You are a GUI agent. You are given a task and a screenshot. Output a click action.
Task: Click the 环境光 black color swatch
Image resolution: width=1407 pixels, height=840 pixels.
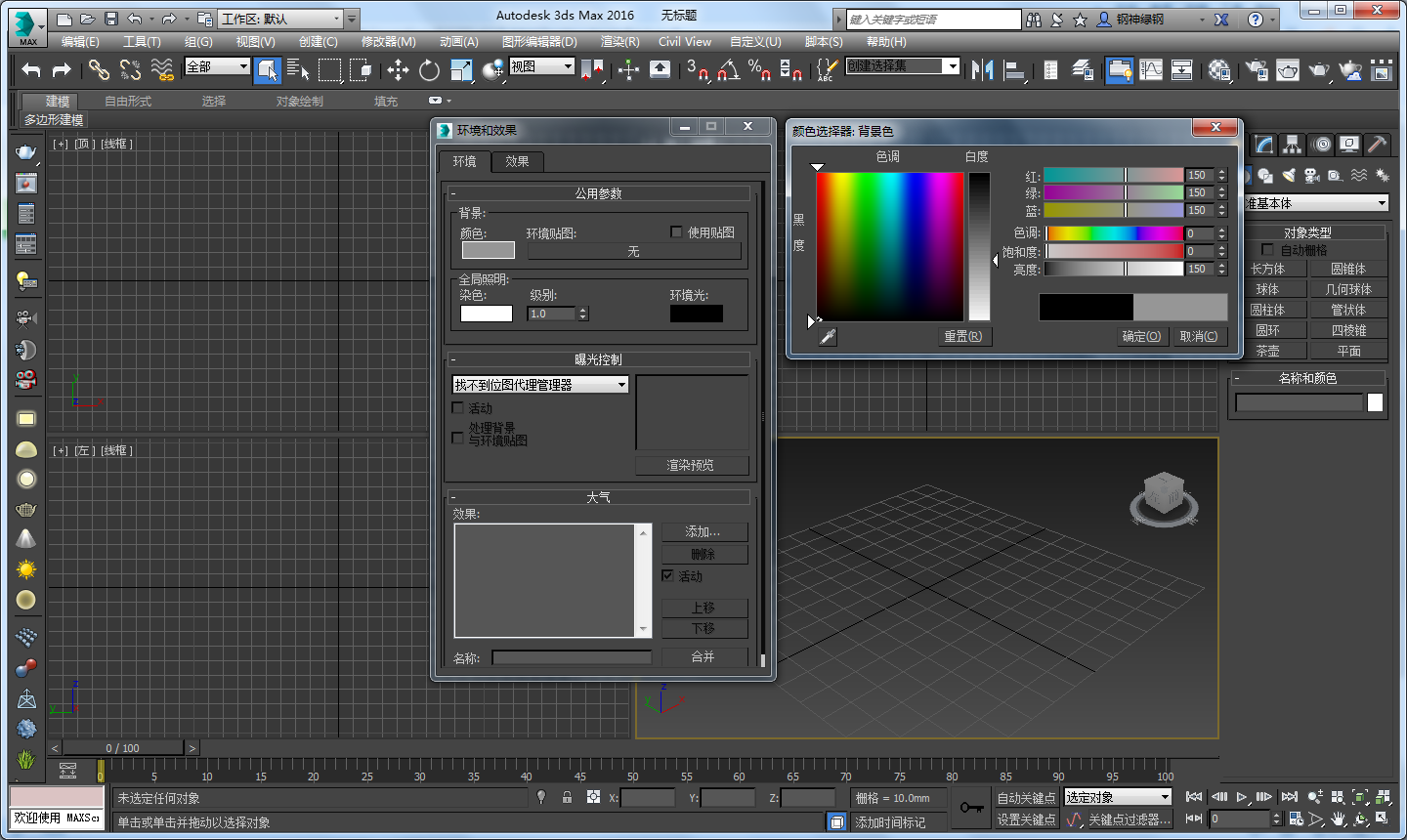pyautogui.click(x=697, y=314)
